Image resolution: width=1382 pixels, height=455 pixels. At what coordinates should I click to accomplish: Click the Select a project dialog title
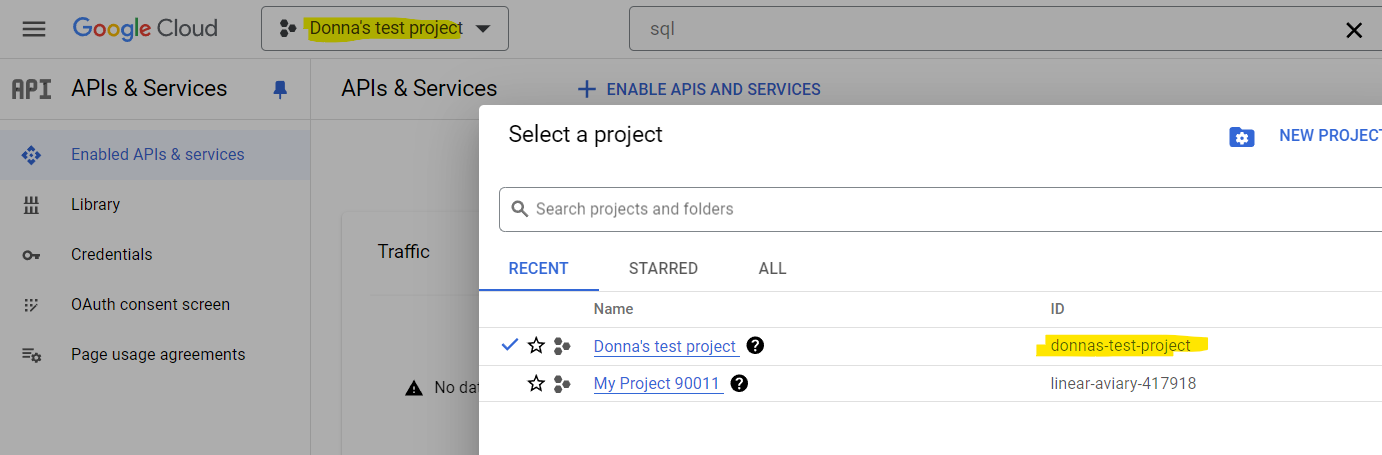click(x=585, y=134)
